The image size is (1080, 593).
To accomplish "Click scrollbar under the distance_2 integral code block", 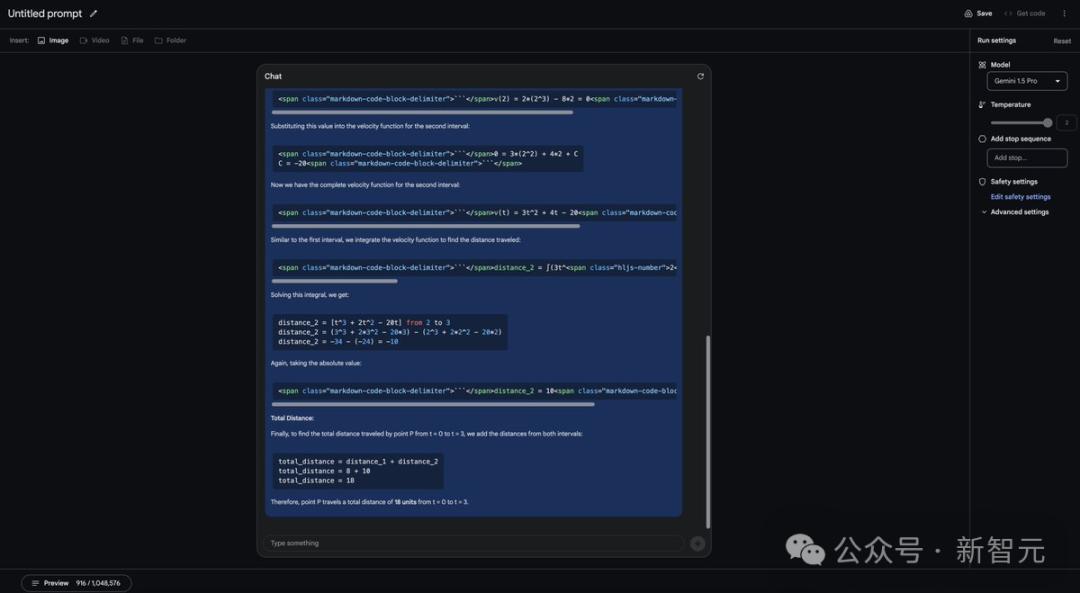I will [334, 281].
